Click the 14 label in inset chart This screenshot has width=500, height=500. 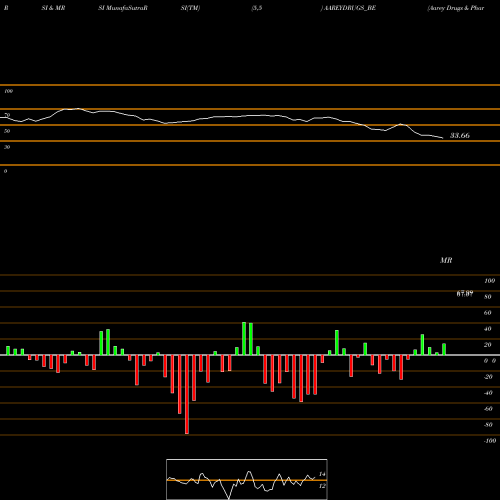322,474
